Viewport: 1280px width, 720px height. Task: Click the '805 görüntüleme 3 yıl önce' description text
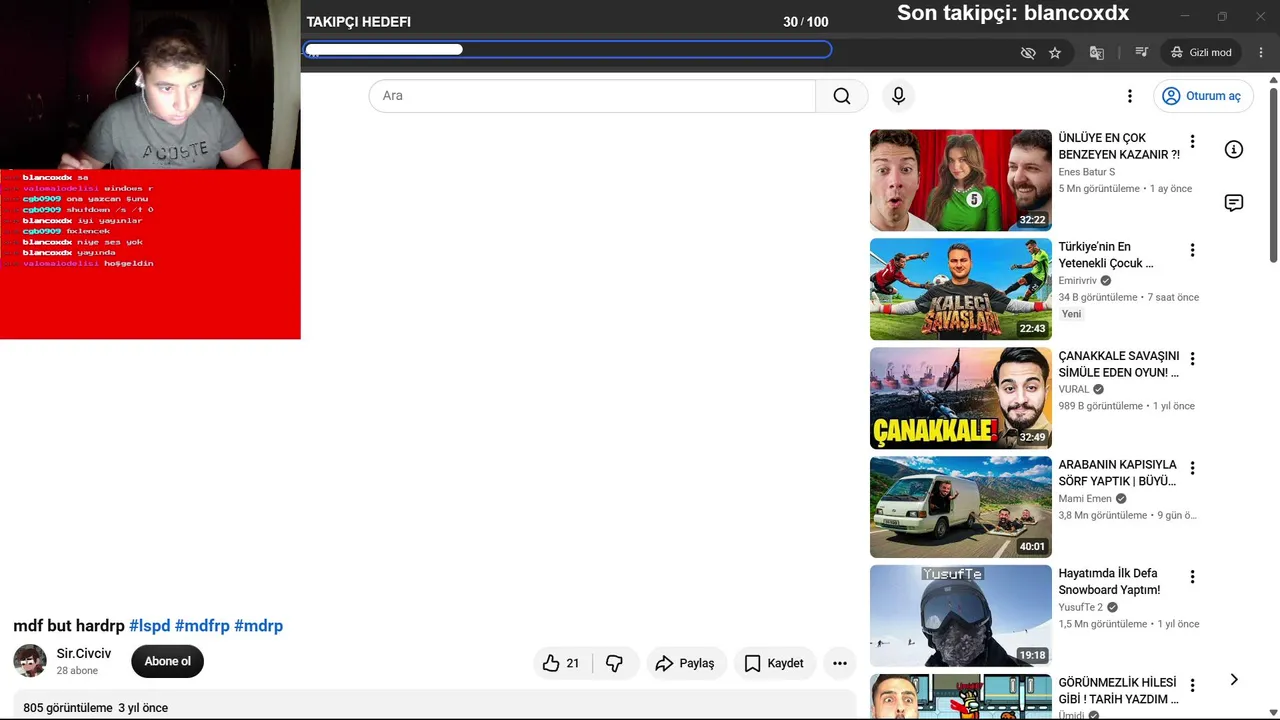pos(96,708)
